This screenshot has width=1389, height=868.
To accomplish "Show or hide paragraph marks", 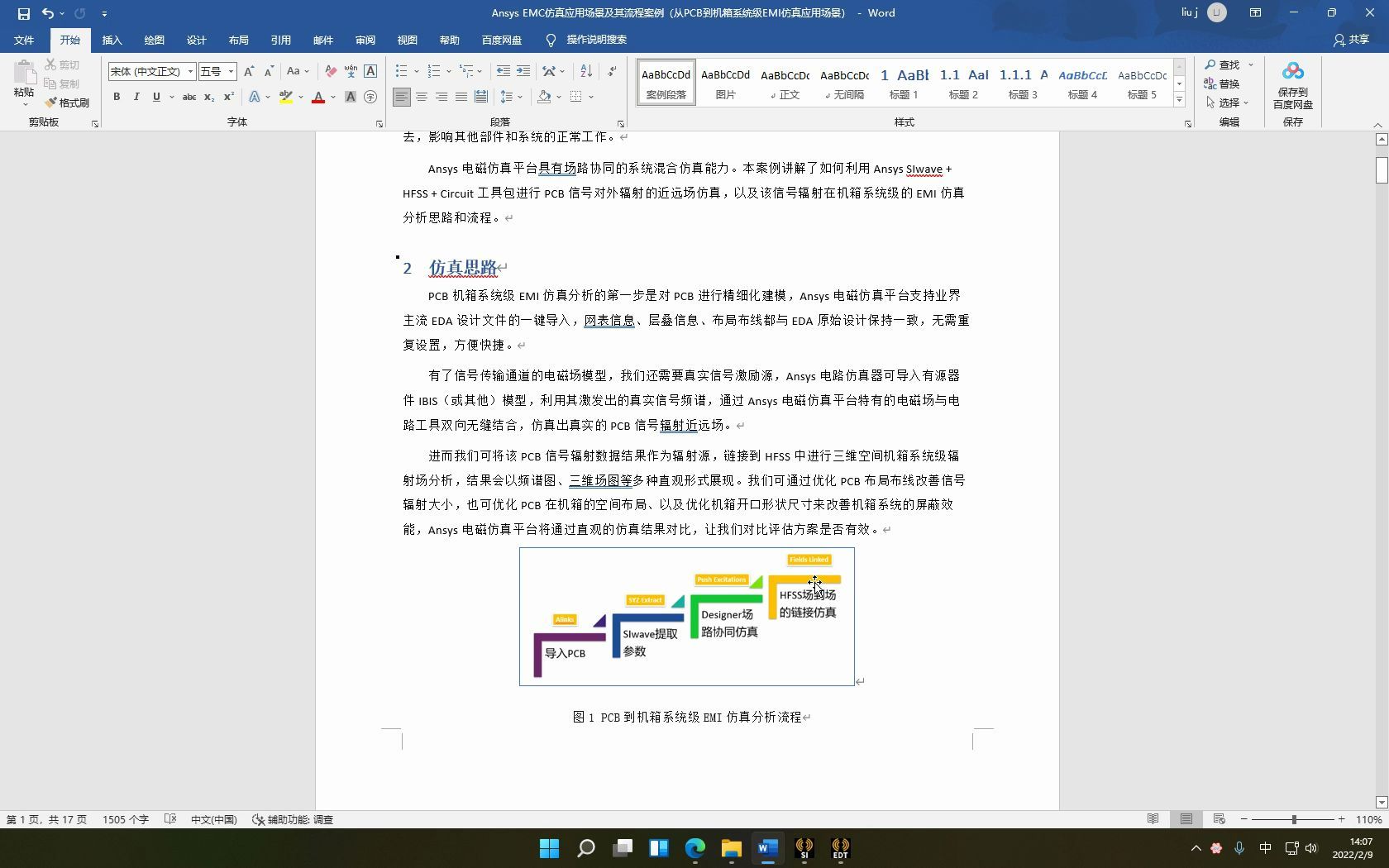I will click(613, 71).
